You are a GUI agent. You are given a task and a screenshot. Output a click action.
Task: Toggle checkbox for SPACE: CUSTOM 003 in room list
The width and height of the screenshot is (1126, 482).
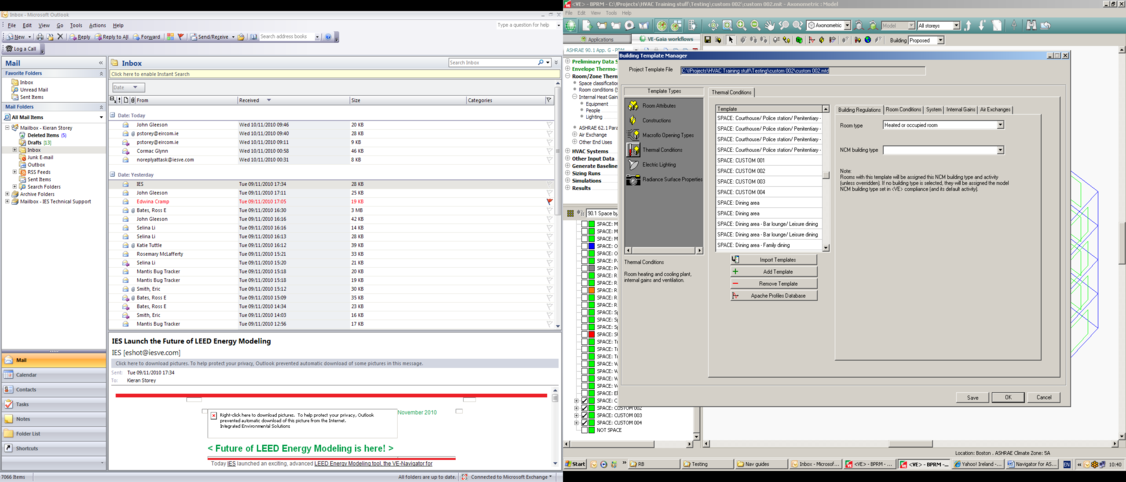585,415
